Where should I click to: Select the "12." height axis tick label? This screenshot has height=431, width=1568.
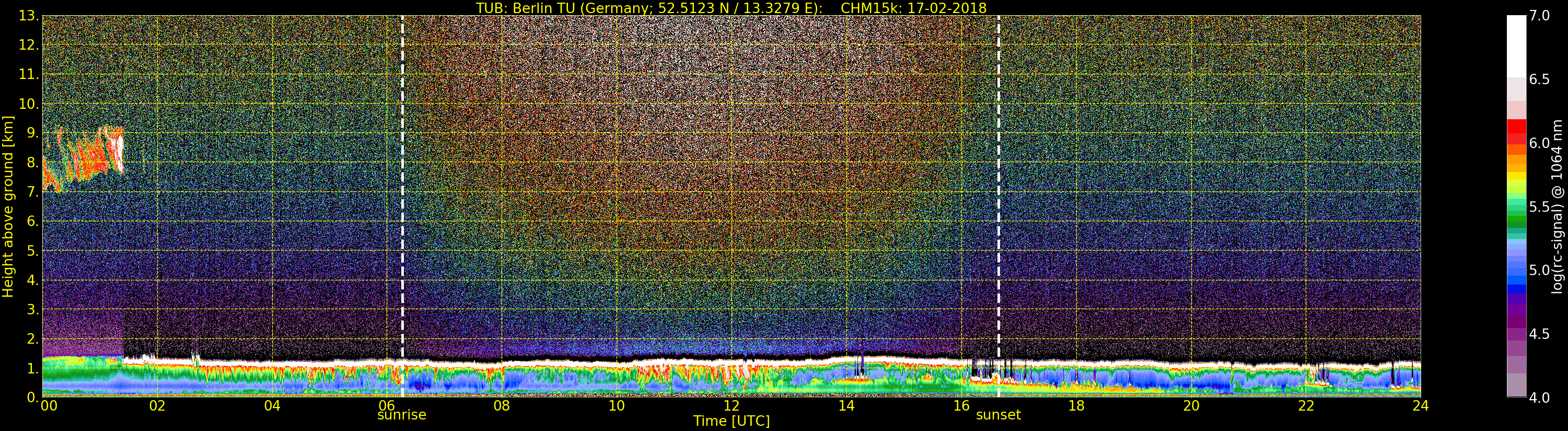[29, 45]
